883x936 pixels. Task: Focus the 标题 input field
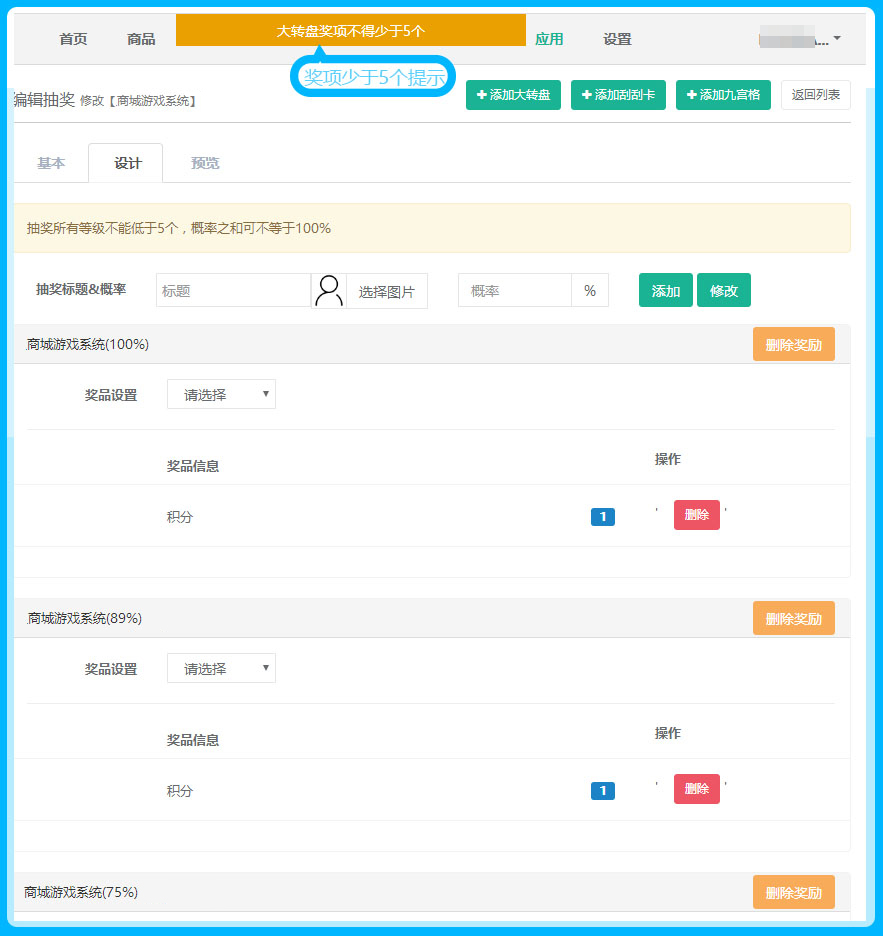click(233, 291)
